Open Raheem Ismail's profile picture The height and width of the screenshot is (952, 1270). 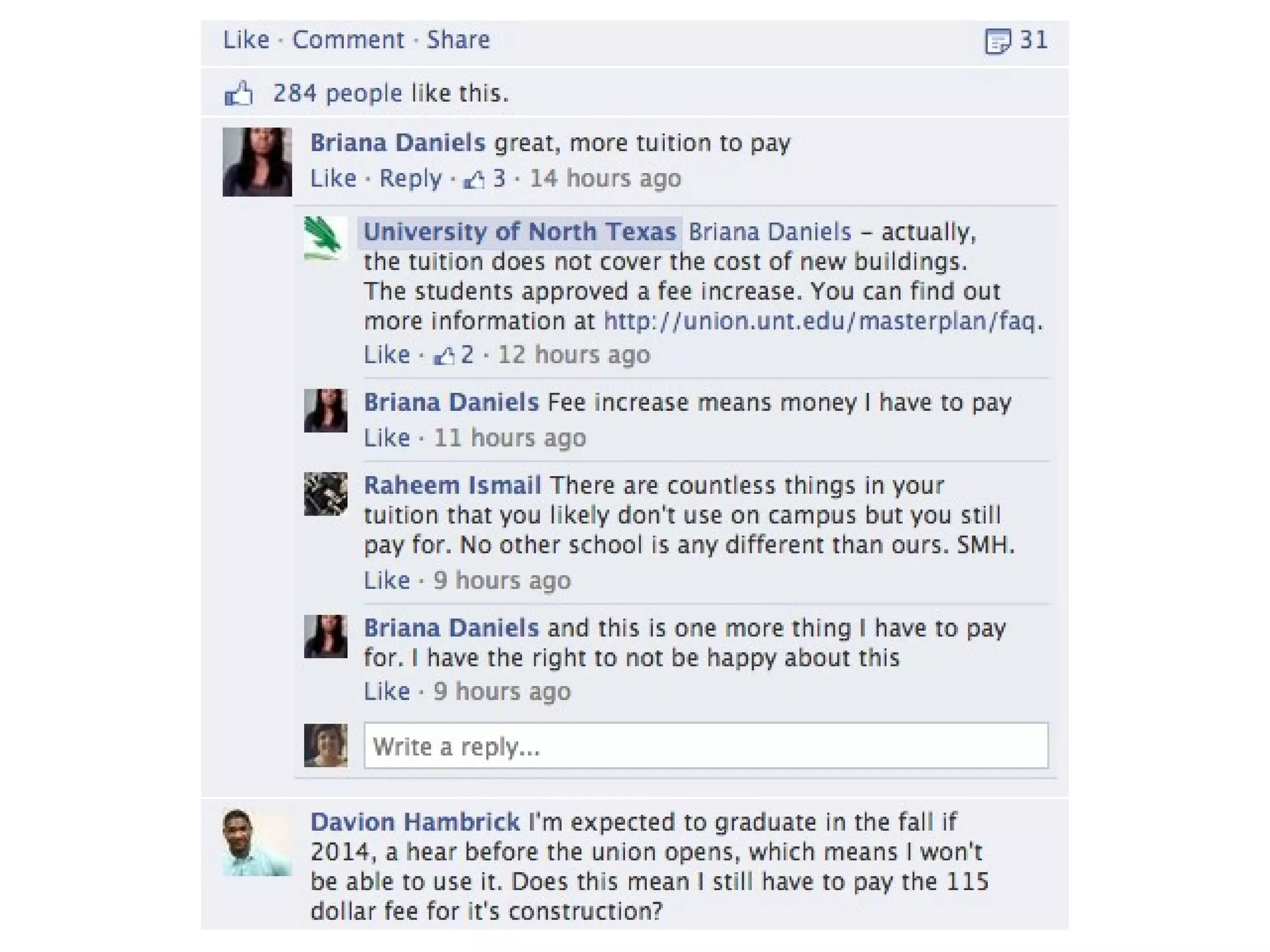[x=325, y=494]
